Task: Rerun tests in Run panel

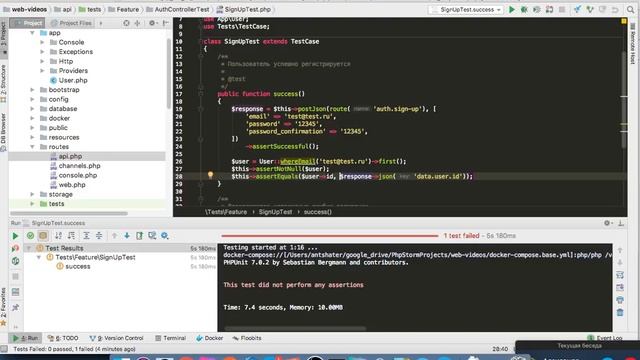Action: point(15,236)
